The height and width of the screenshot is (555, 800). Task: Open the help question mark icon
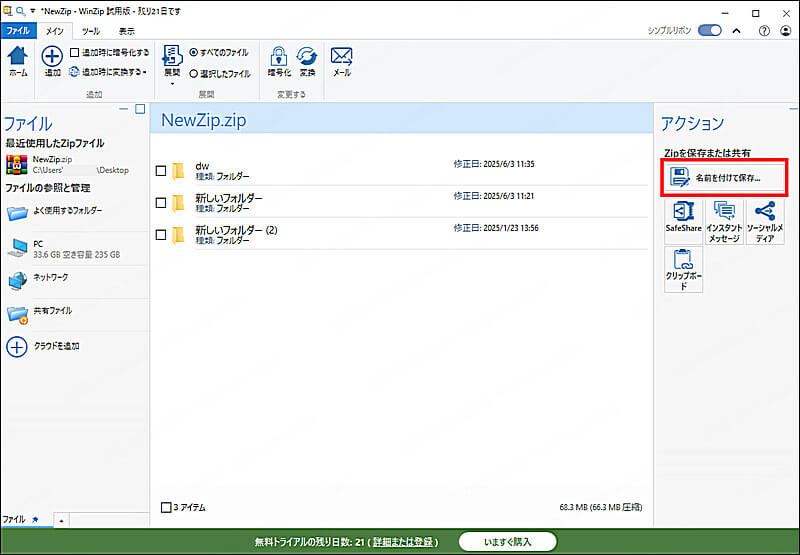click(x=764, y=31)
